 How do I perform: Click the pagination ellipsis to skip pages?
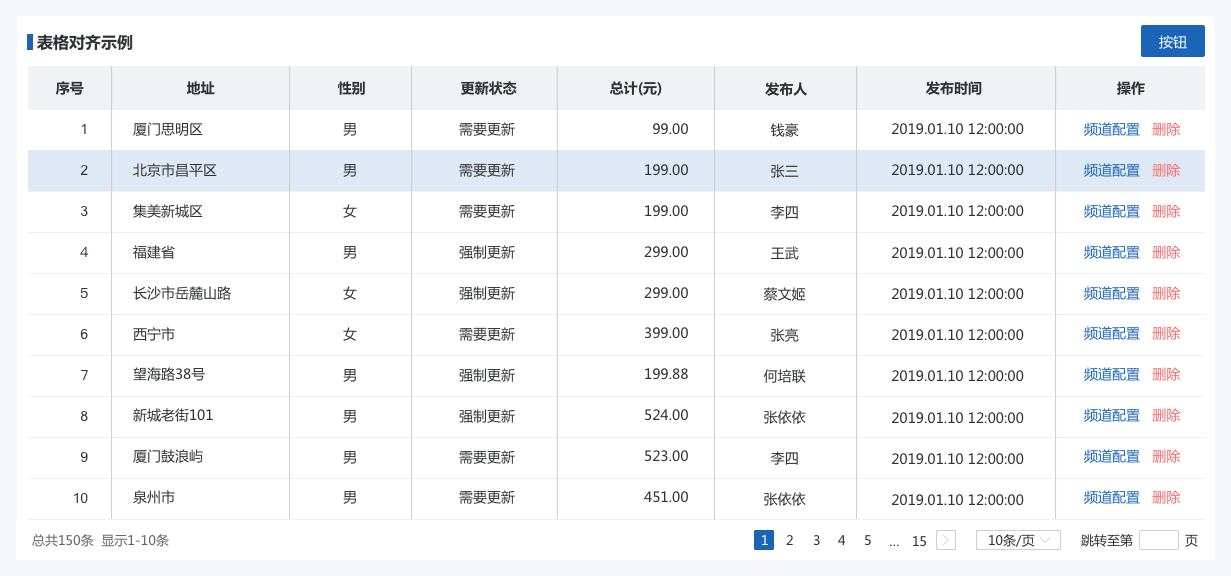point(894,540)
